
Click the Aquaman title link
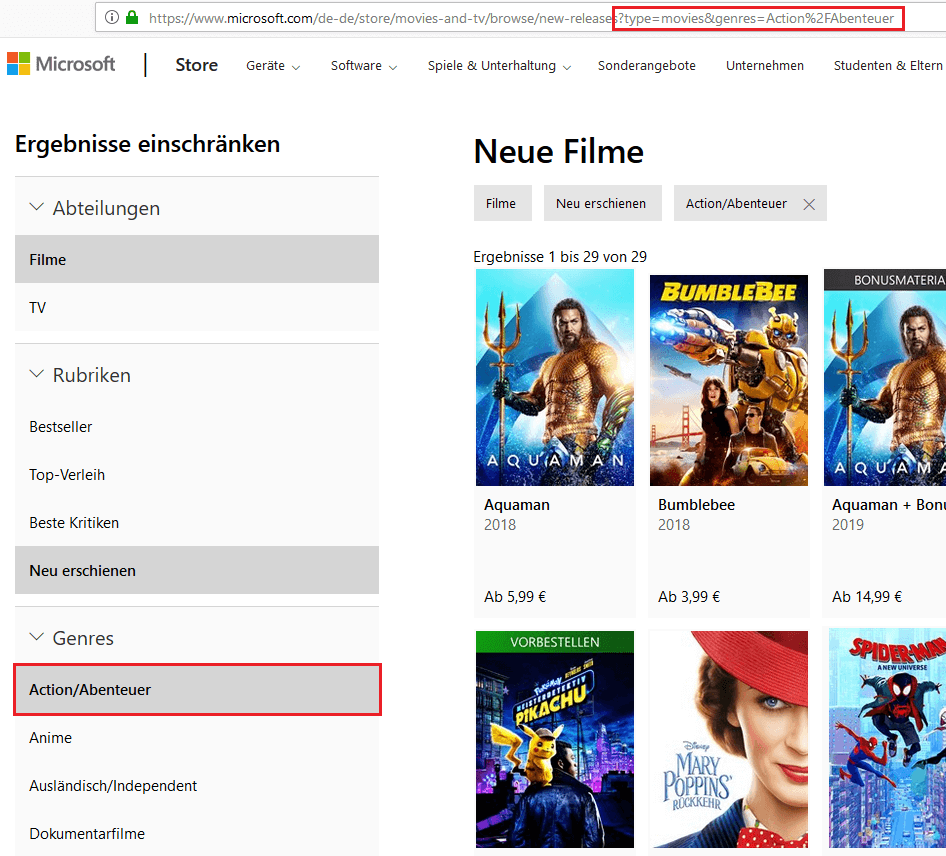pyautogui.click(x=516, y=504)
